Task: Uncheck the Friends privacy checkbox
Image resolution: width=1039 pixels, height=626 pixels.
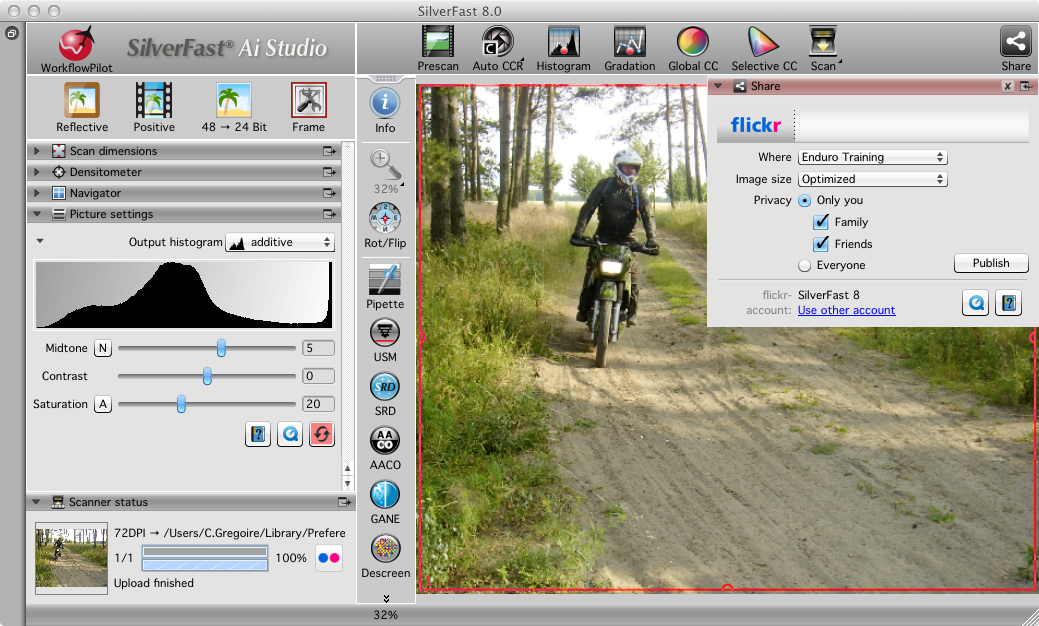Action: (x=821, y=244)
